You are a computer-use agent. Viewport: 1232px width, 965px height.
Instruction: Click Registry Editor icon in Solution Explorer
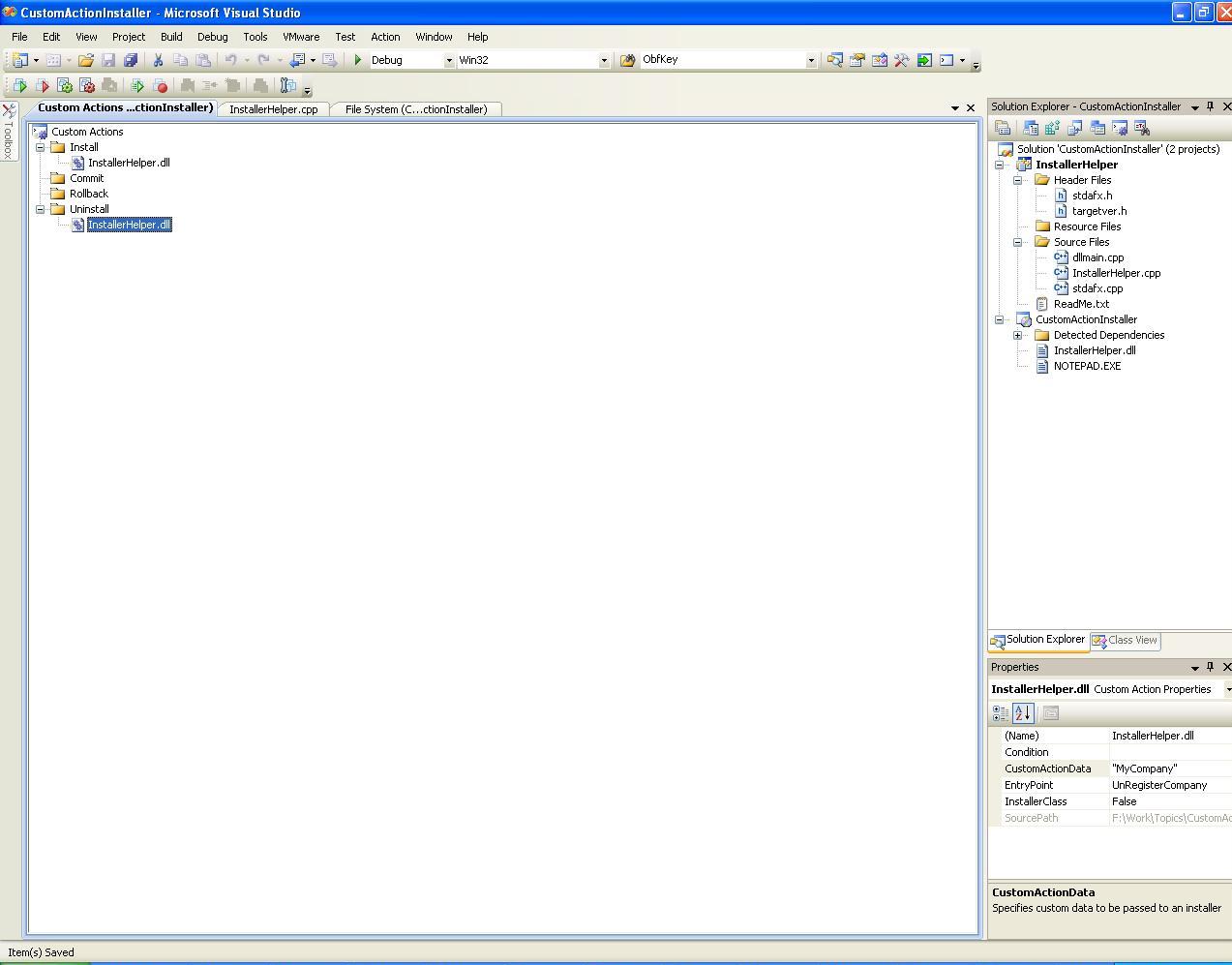(1053, 128)
